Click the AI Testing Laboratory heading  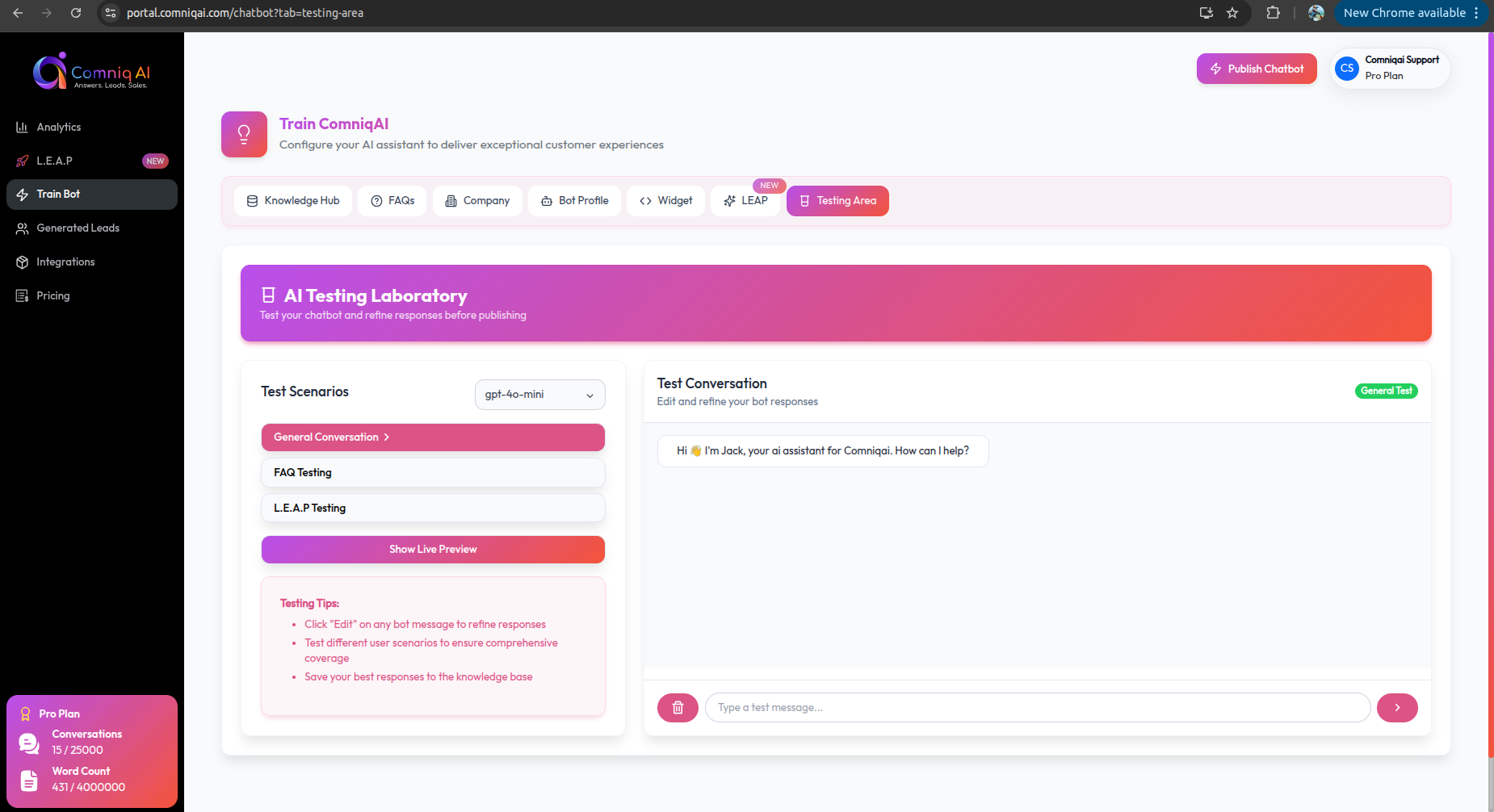pyautogui.click(x=376, y=296)
